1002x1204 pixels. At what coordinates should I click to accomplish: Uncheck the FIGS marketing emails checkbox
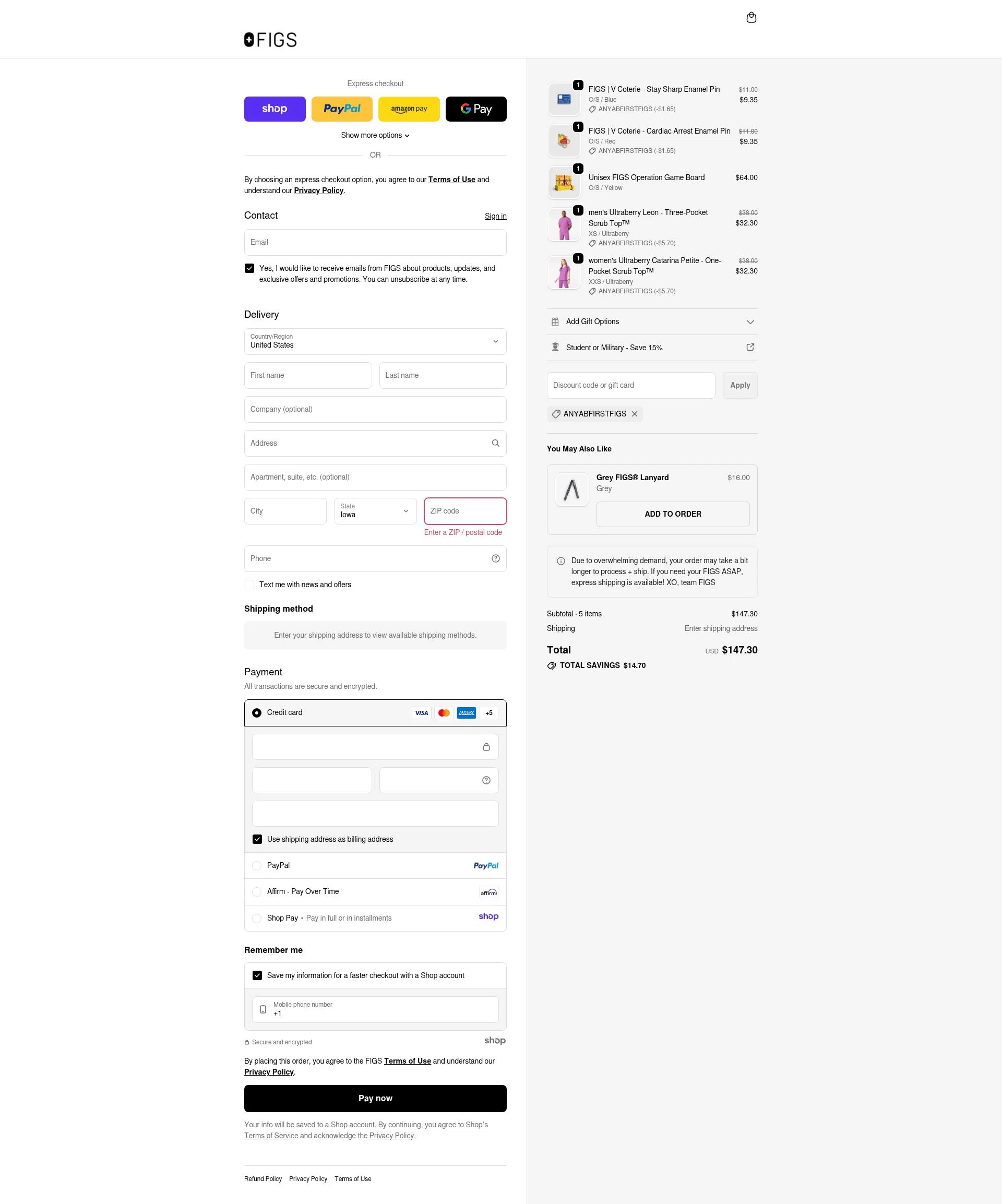point(249,268)
